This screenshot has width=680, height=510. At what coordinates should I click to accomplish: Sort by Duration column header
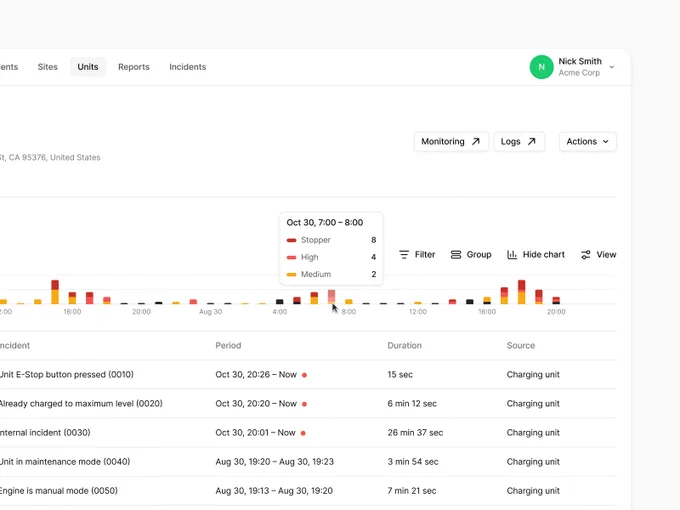[x=404, y=346]
